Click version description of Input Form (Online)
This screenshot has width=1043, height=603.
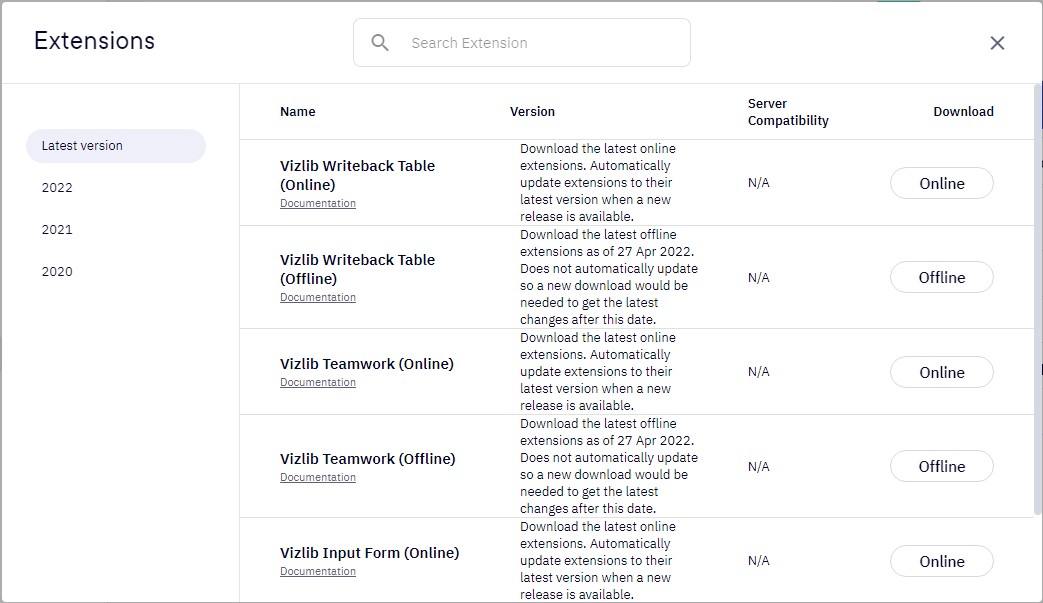pyautogui.click(x=597, y=560)
